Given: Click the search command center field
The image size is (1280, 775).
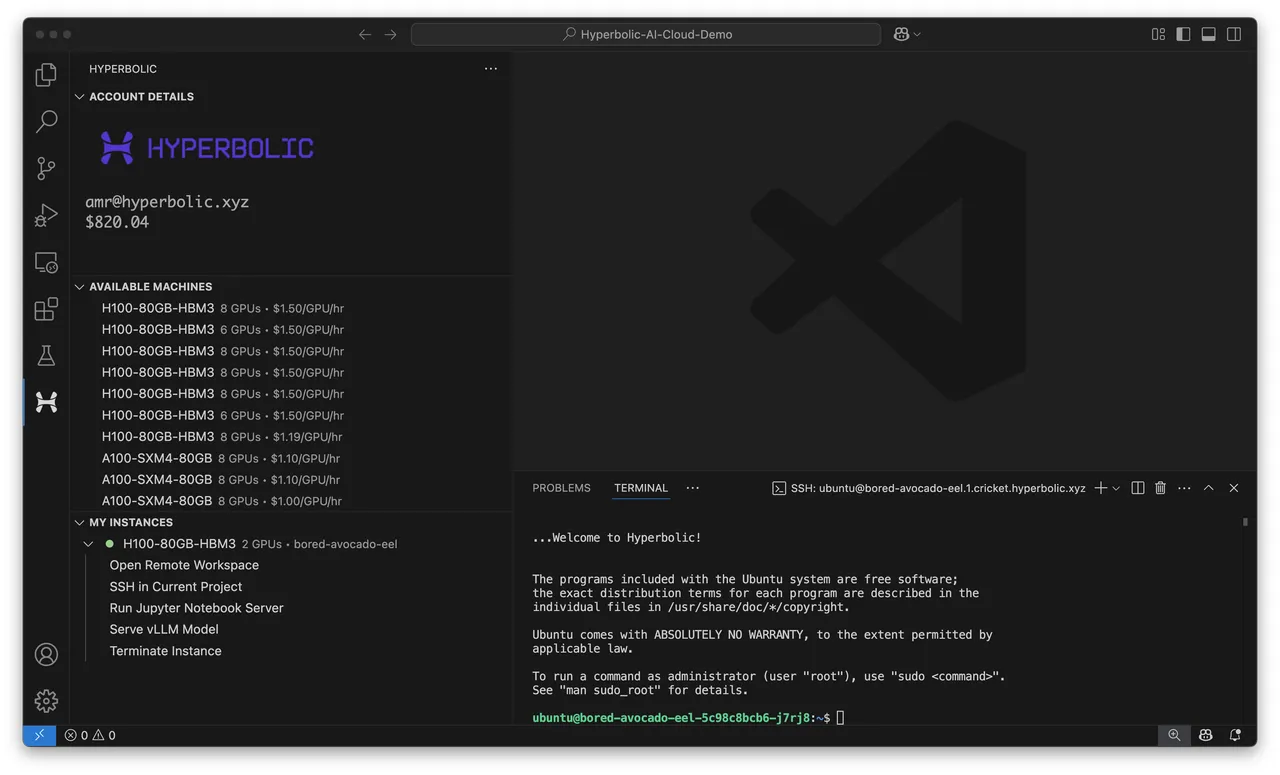Looking at the screenshot, I should point(646,34).
